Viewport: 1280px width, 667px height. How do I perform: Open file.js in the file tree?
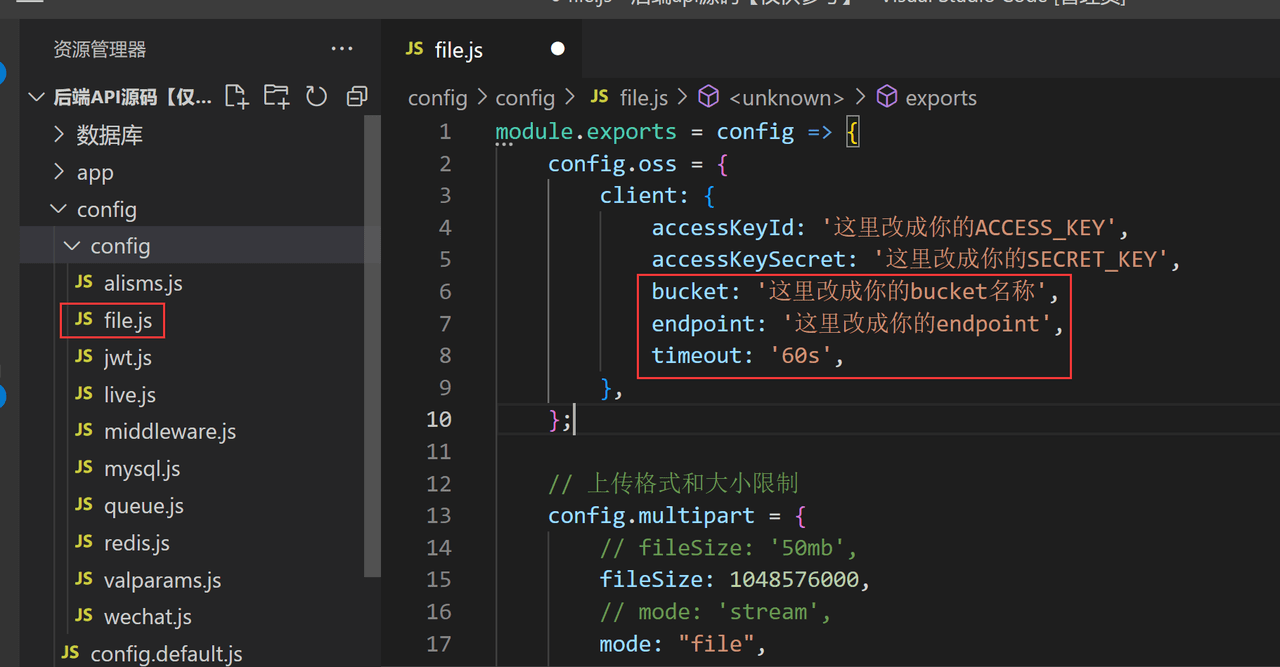(127, 320)
